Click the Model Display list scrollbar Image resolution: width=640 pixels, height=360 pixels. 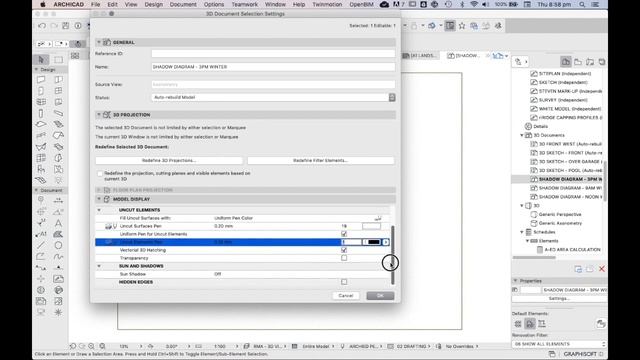pyautogui.click(x=393, y=255)
